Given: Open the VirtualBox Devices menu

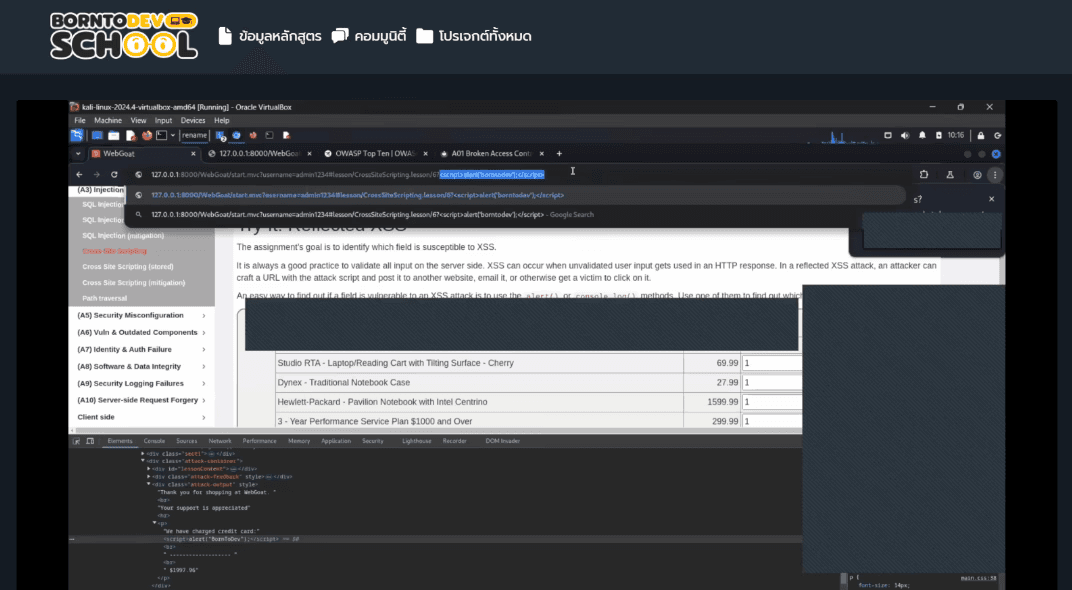Looking at the screenshot, I should (193, 120).
